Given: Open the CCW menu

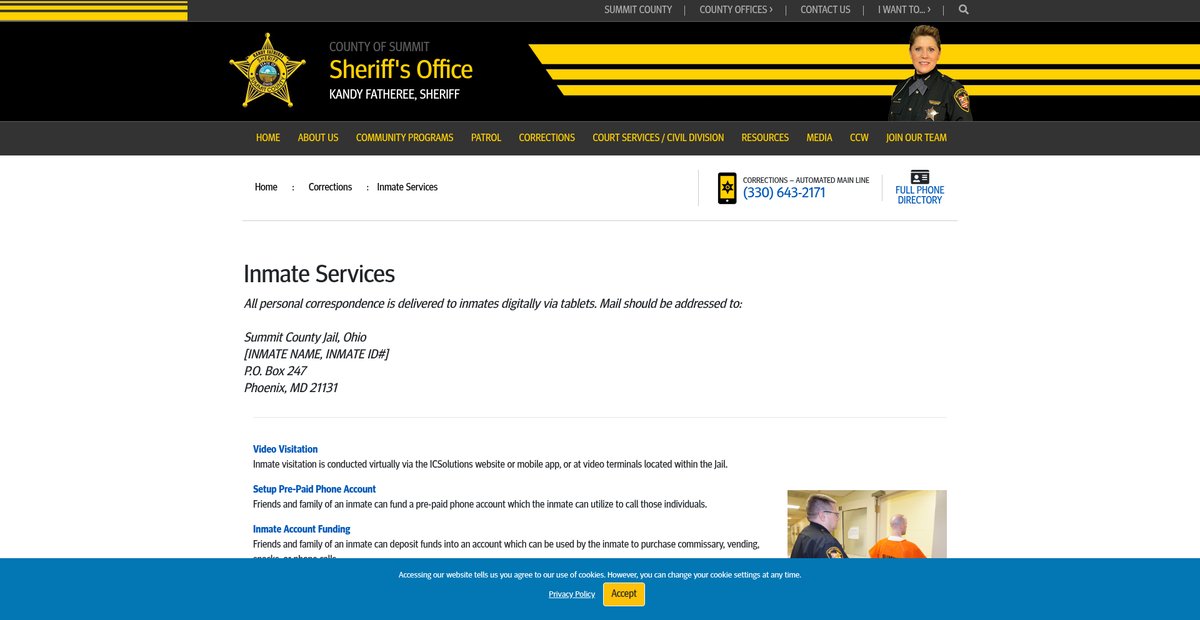Looking at the screenshot, I should [859, 138].
